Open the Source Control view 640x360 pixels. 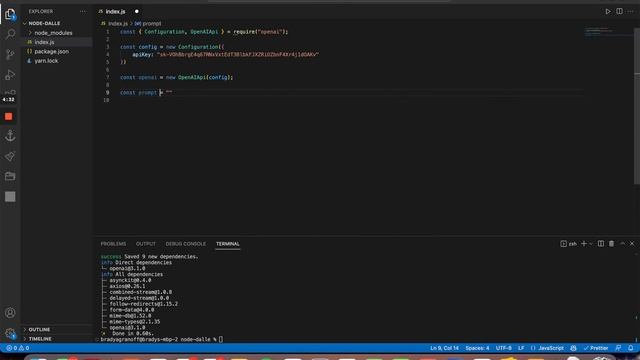(10, 54)
